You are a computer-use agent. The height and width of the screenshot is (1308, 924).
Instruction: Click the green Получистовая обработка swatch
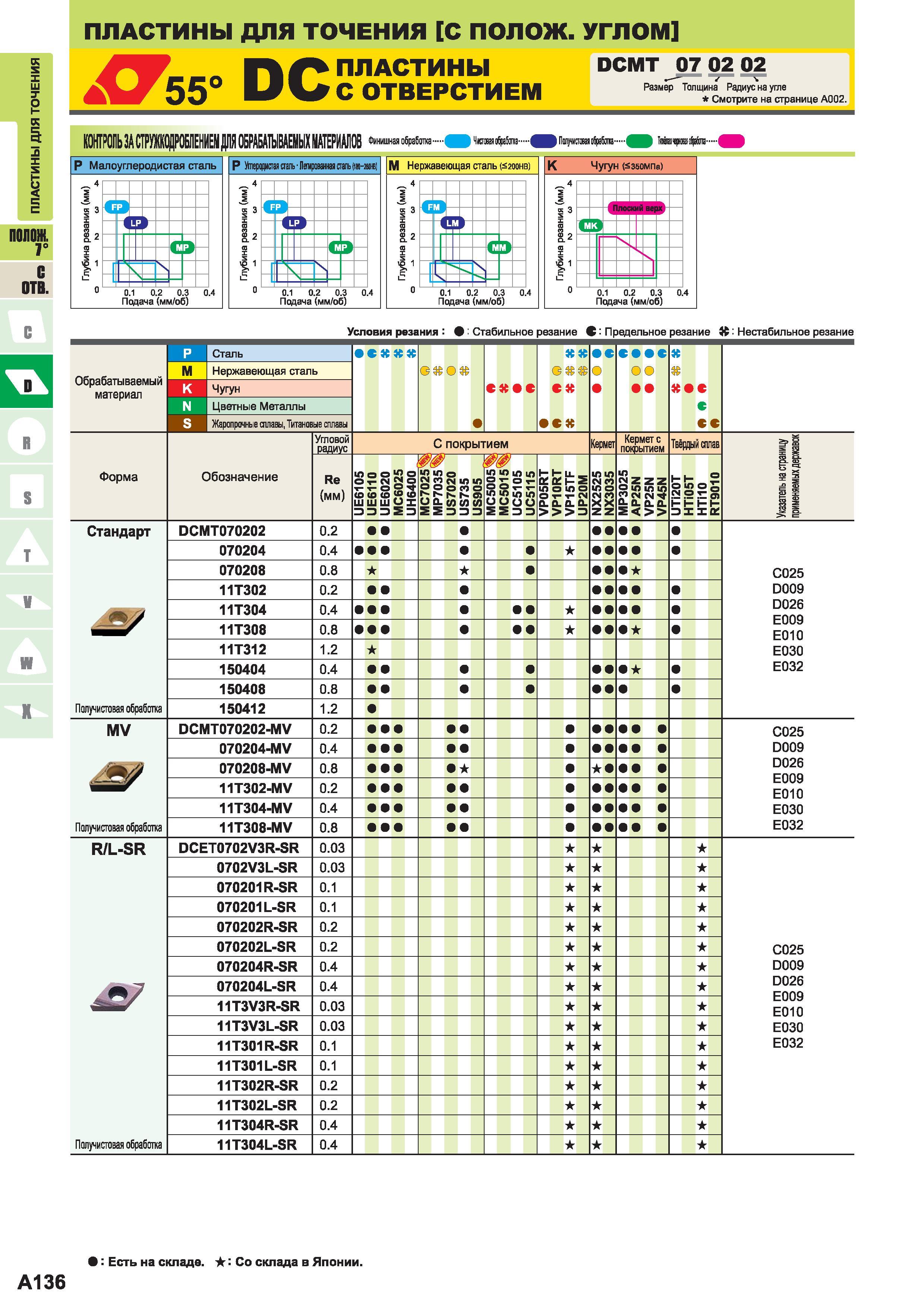pyautogui.click(x=639, y=141)
